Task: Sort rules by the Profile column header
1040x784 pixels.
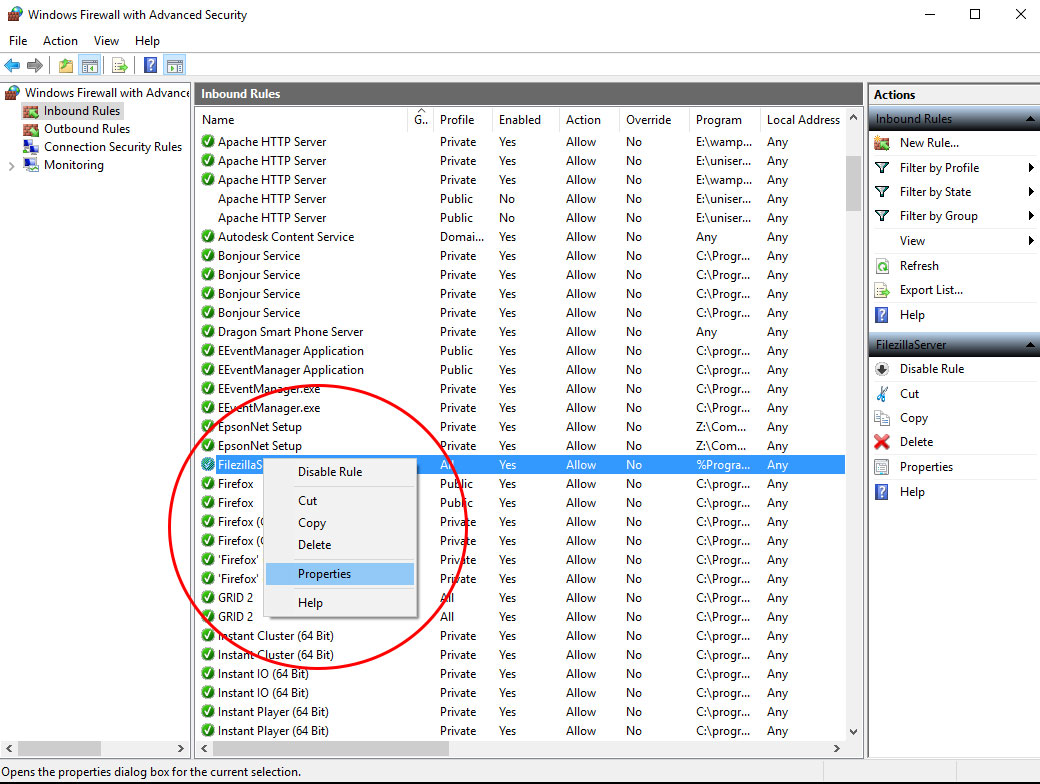Action: coord(462,120)
